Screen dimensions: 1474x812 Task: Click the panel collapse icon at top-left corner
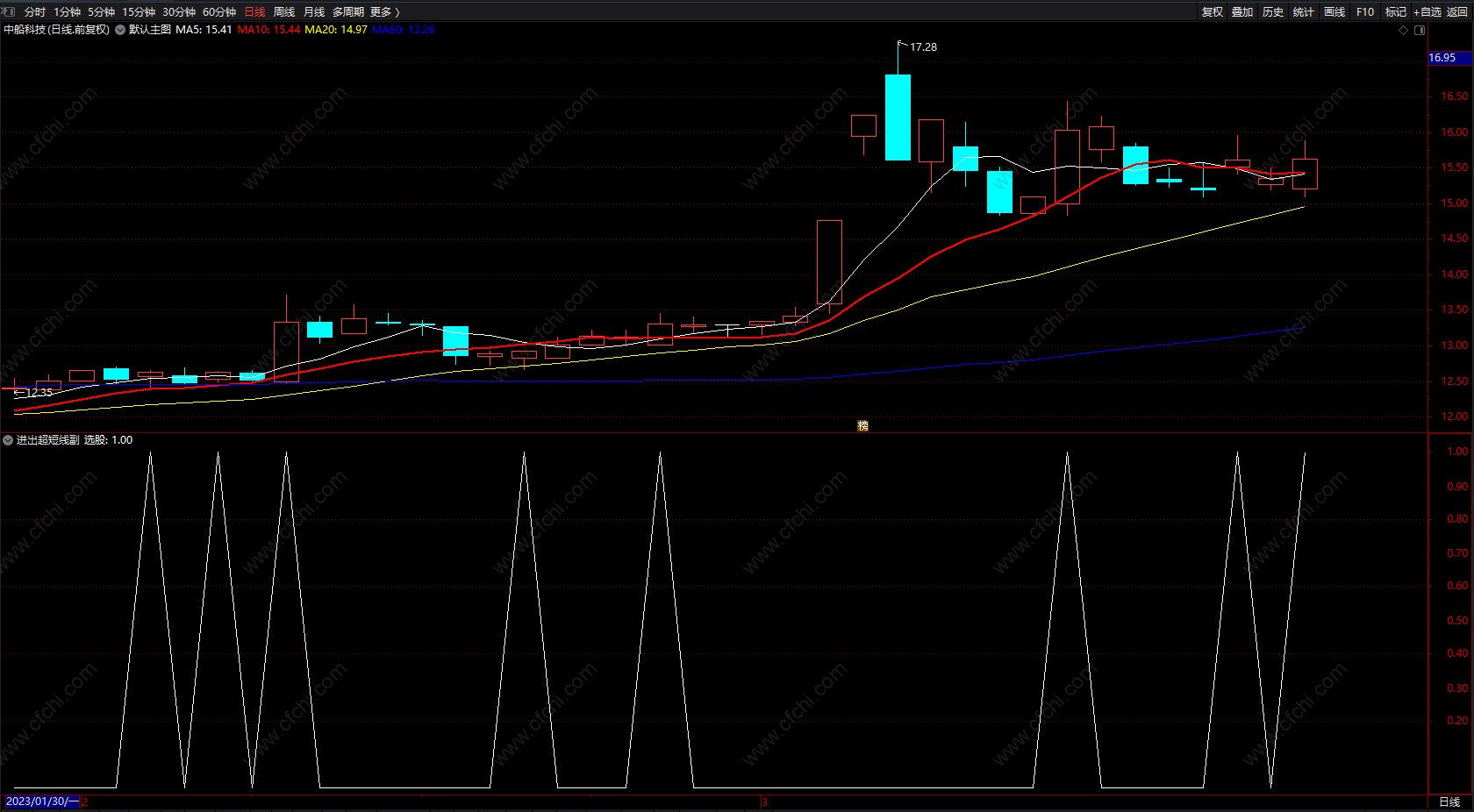pos(9,11)
